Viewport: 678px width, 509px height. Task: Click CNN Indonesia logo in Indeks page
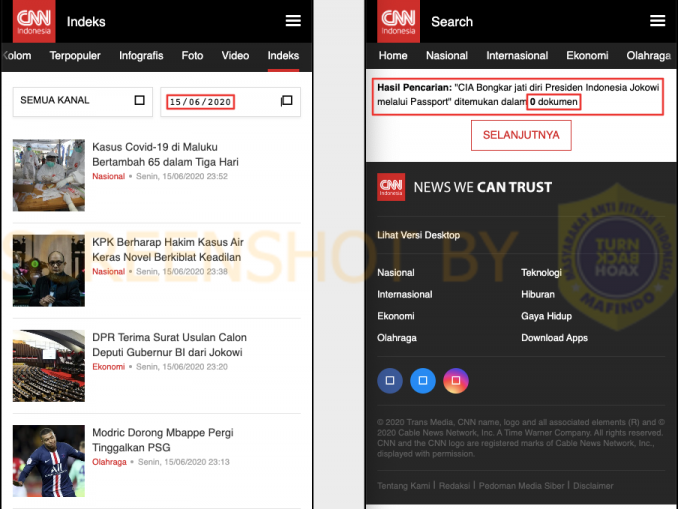pyautogui.click(x=34, y=21)
